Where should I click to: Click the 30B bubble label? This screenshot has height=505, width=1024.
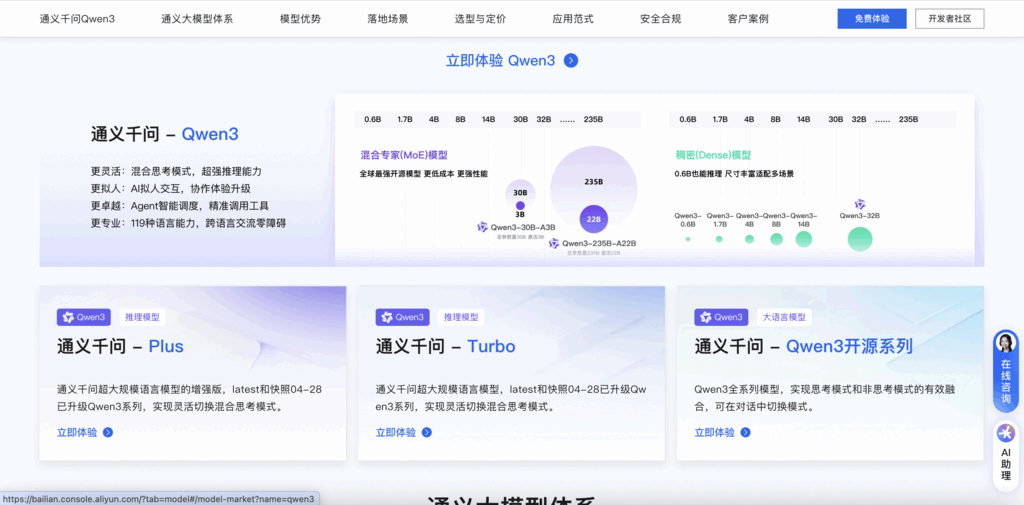coord(520,193)
